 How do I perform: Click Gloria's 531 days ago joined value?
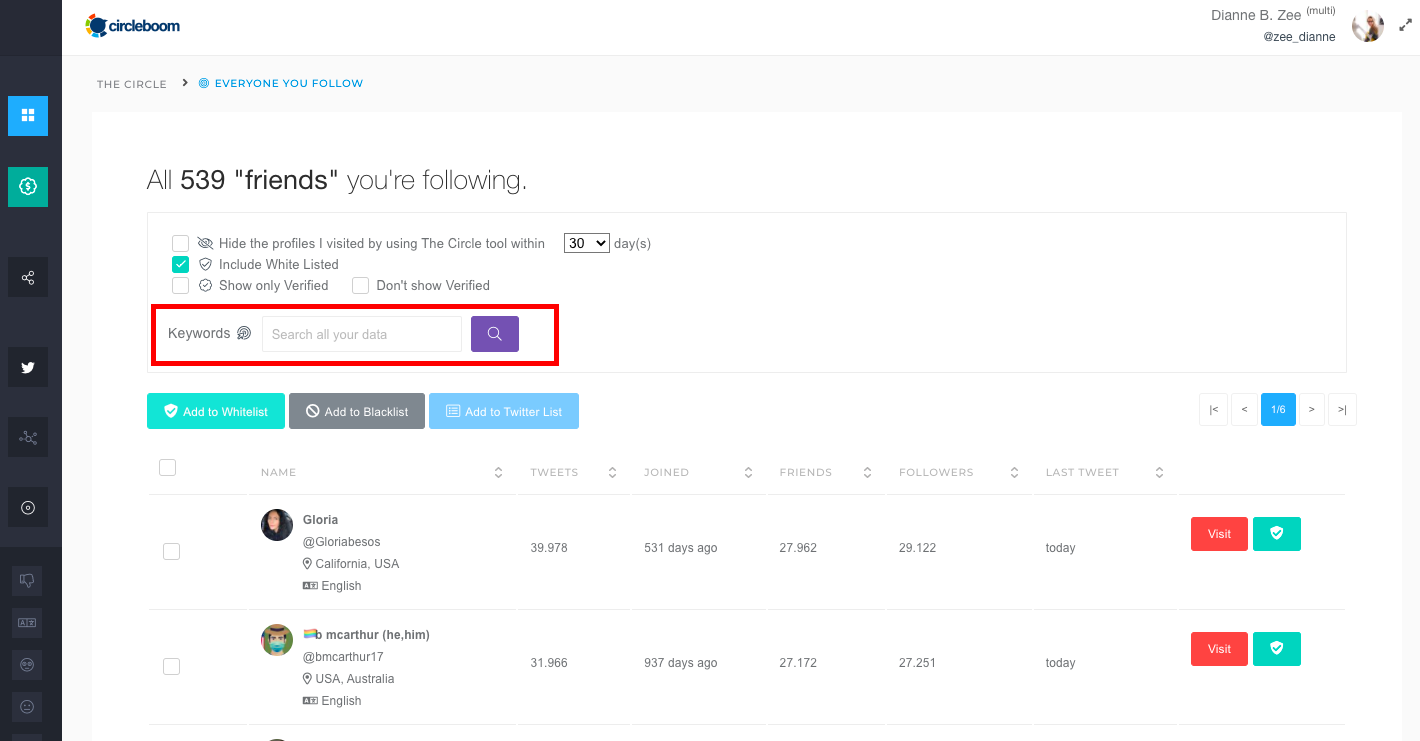(x=681, y=548)
